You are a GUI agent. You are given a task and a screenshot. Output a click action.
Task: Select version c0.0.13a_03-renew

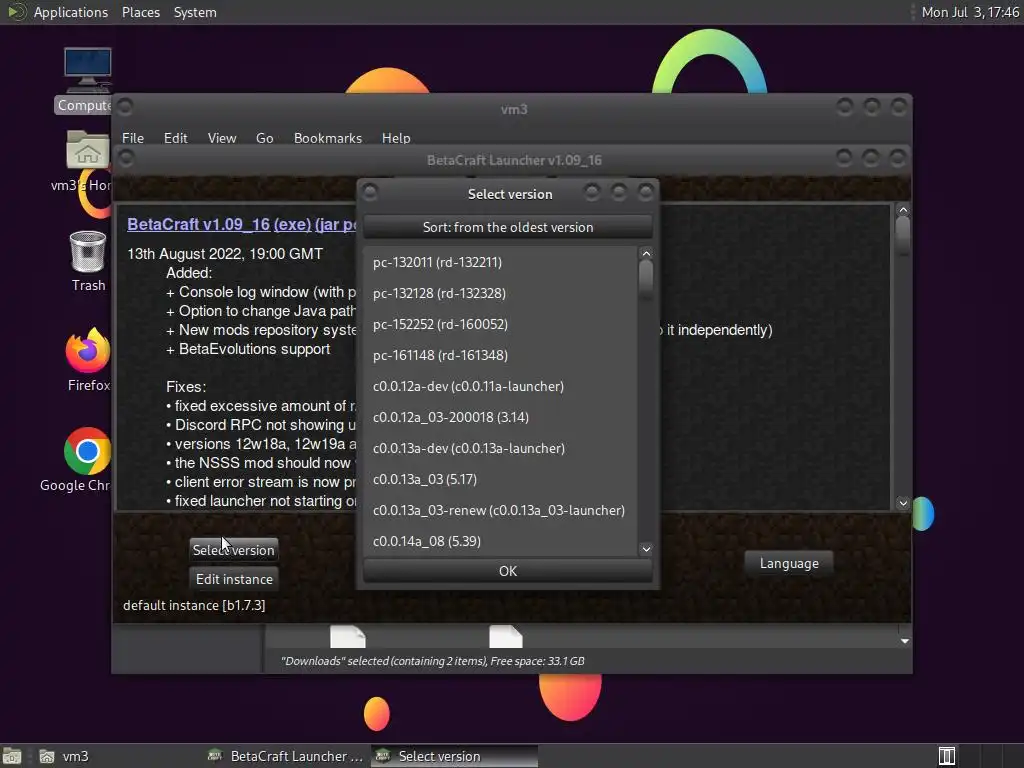tap(500, 510)
